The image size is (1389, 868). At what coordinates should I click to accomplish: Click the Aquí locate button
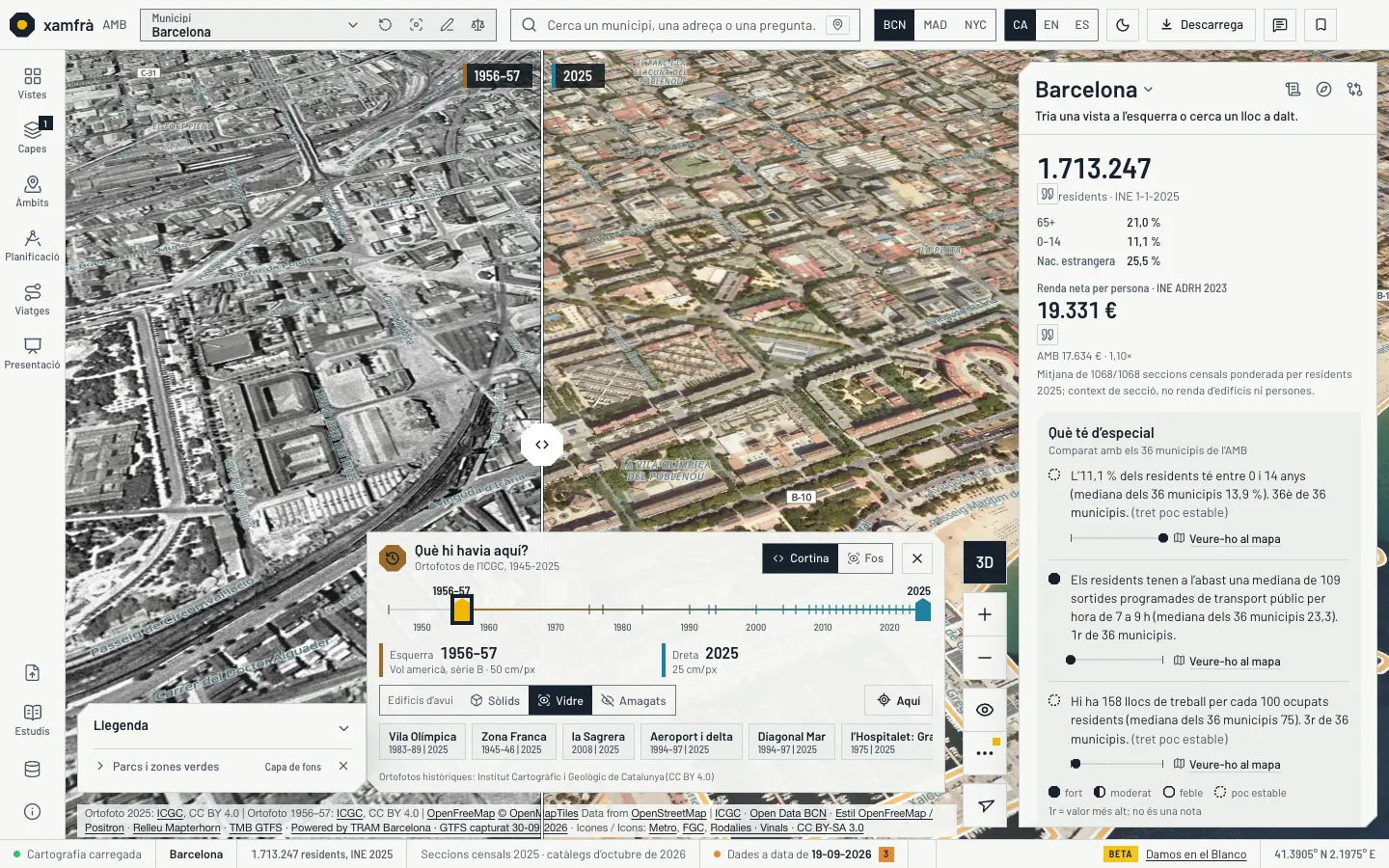click(899, 700)
